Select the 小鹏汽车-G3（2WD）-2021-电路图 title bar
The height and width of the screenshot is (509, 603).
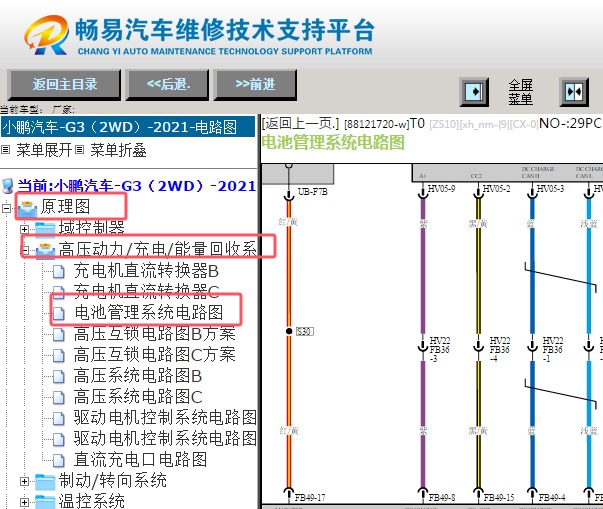pyautogui.click(x=128, y=127)
